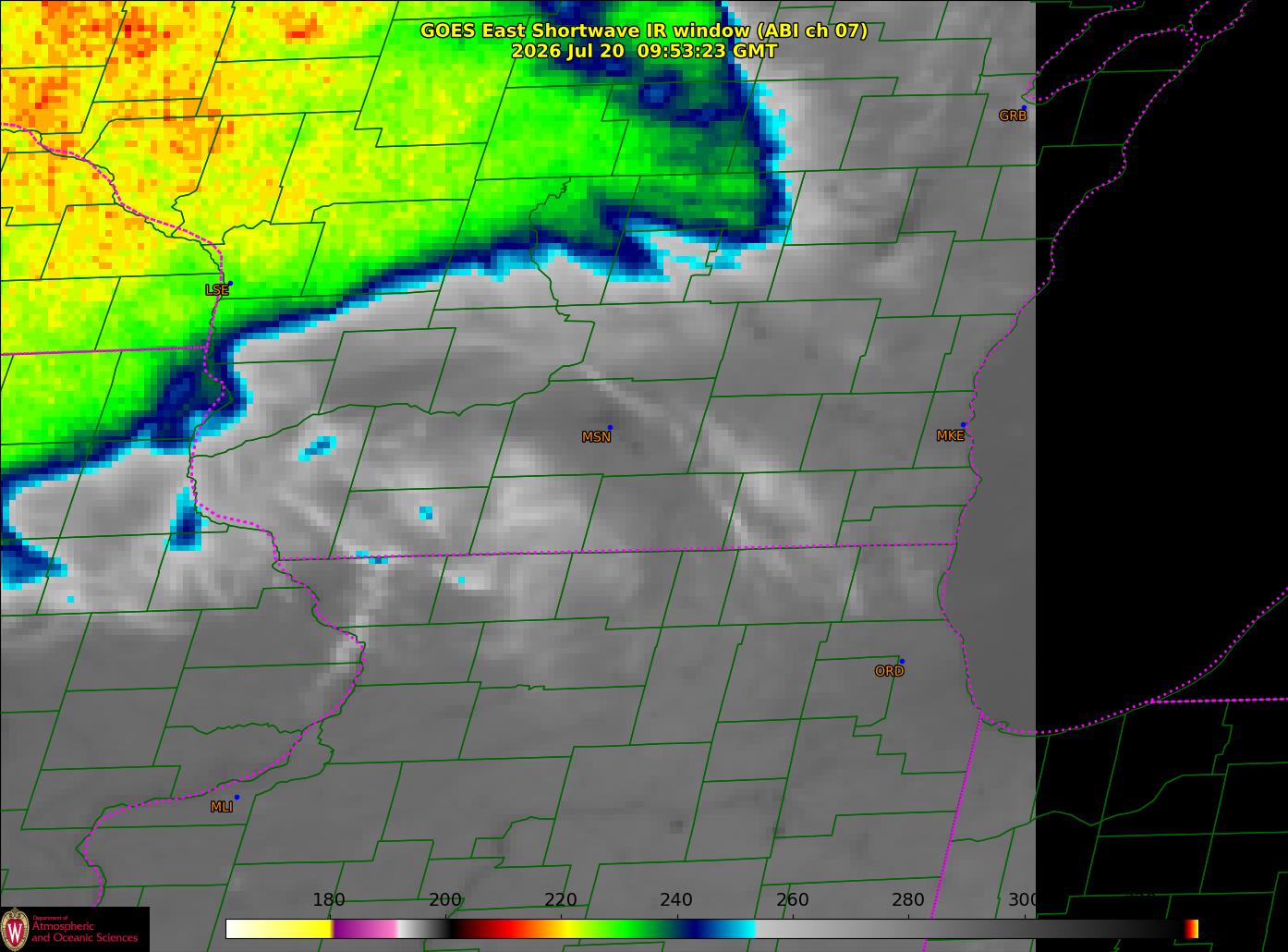Click the GRB station label
Viewport: 1288px width, 952px height.
pyautogui.click(x=1013, y=116)
